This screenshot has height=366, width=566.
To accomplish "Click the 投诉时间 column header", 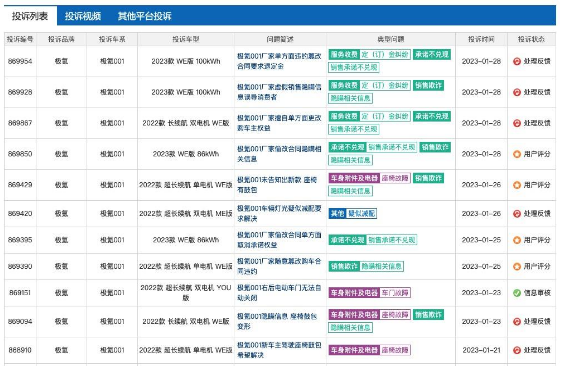I will pyautogui.click(x=481, y=39).
